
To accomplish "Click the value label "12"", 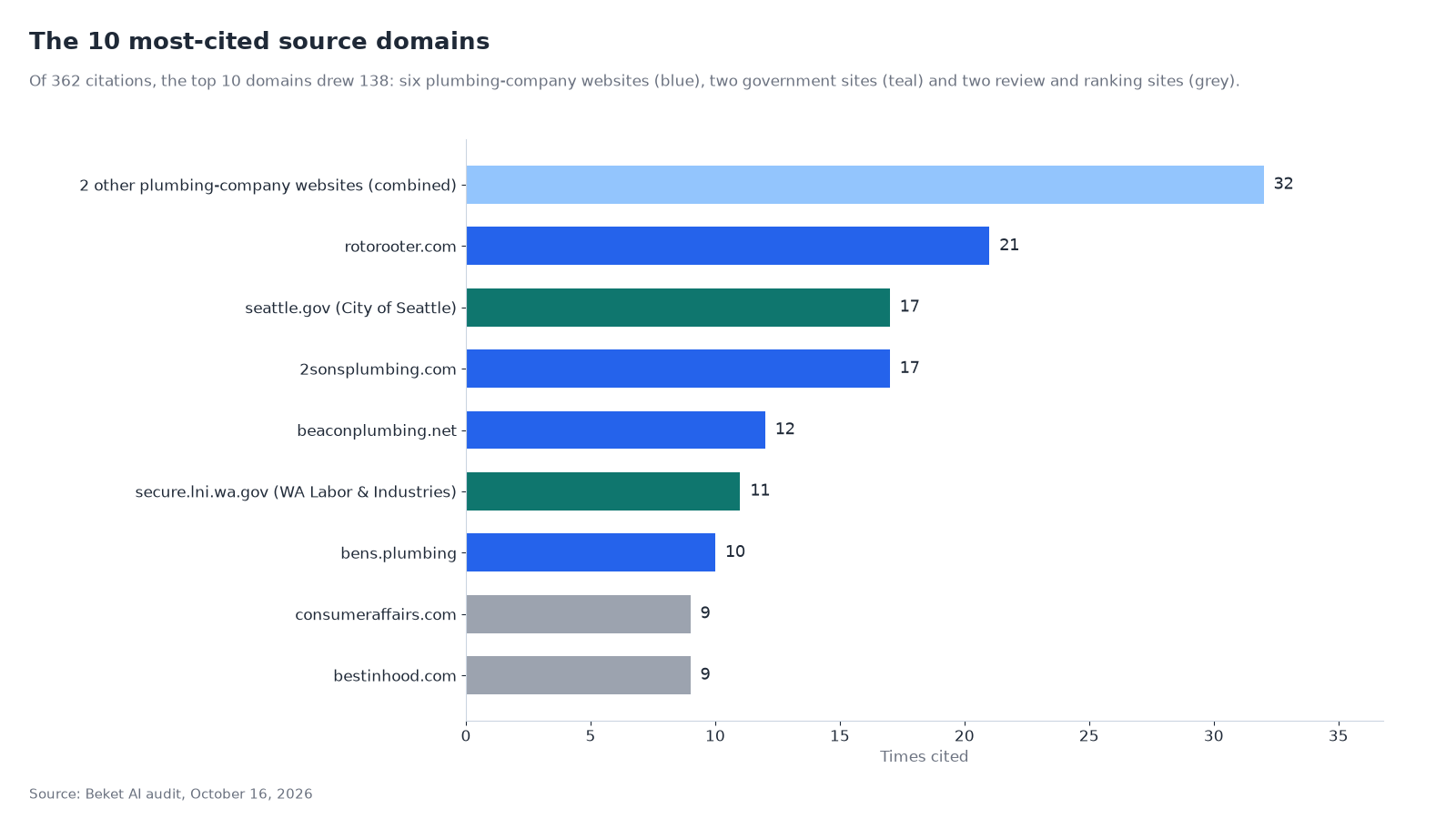I will point(785,429).
